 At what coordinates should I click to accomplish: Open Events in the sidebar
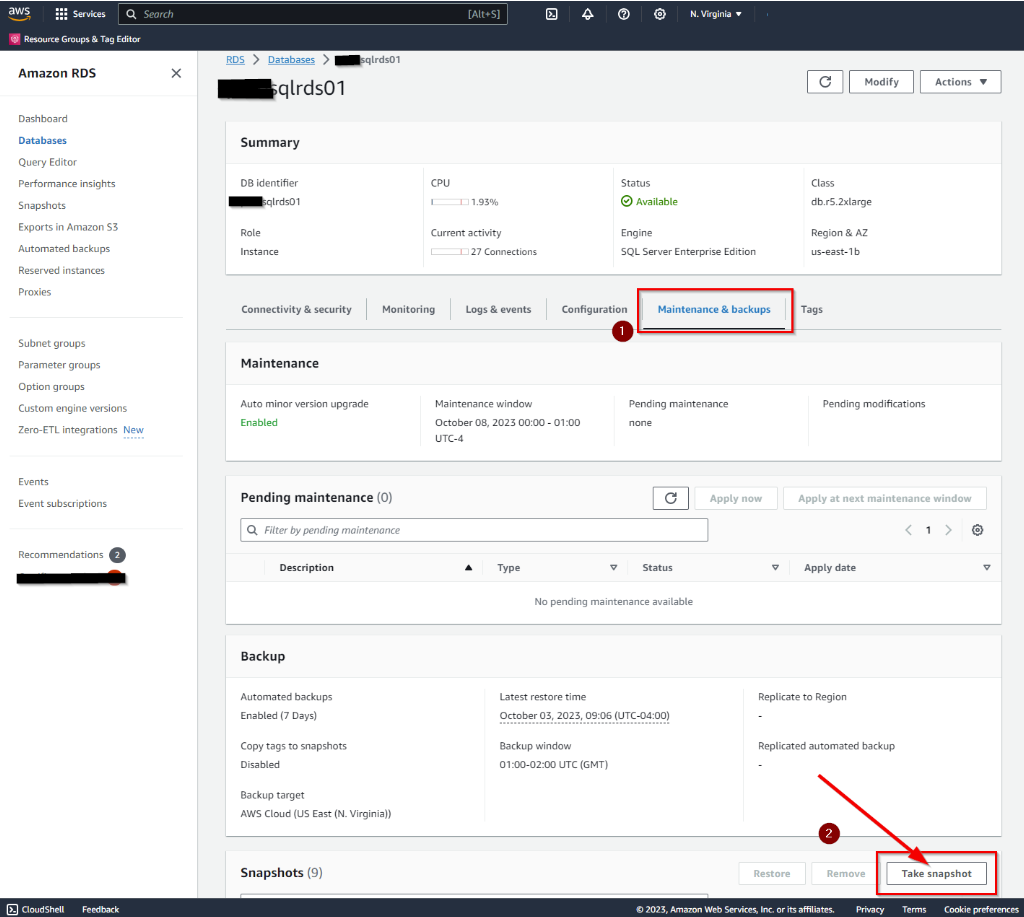(x=33, y=481)
